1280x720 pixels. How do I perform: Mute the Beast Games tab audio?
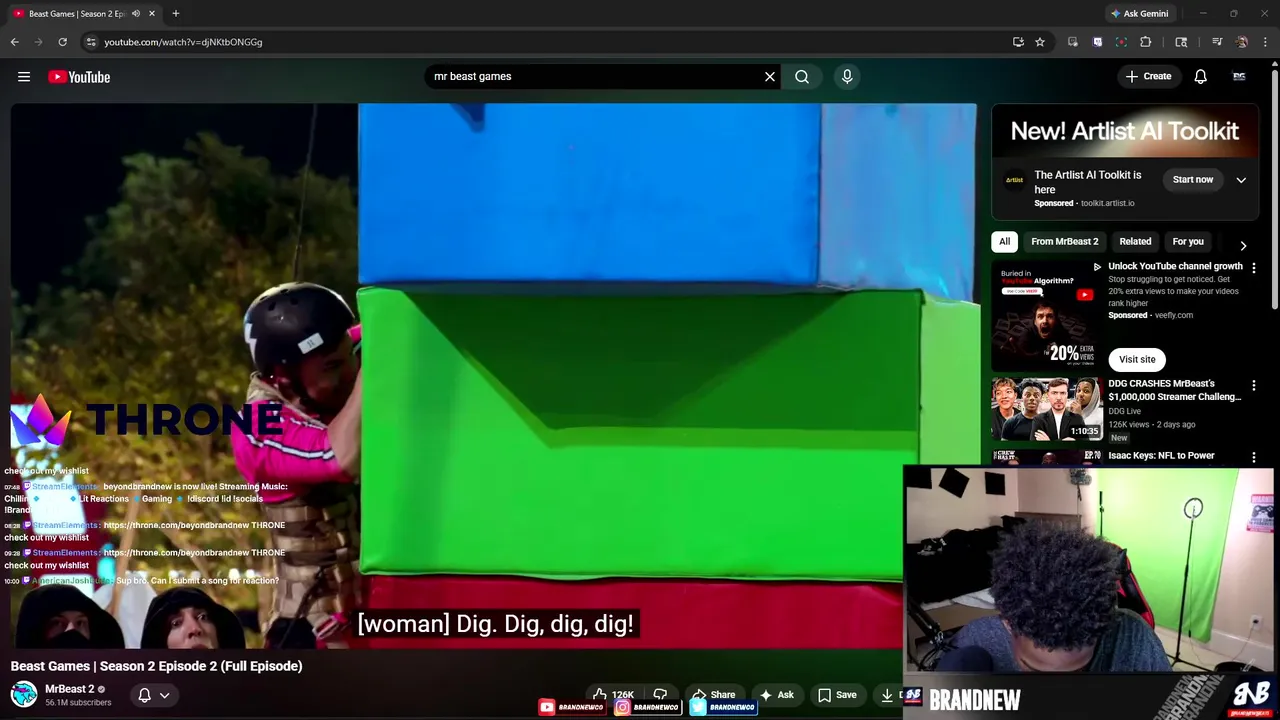tap(136, 14)
